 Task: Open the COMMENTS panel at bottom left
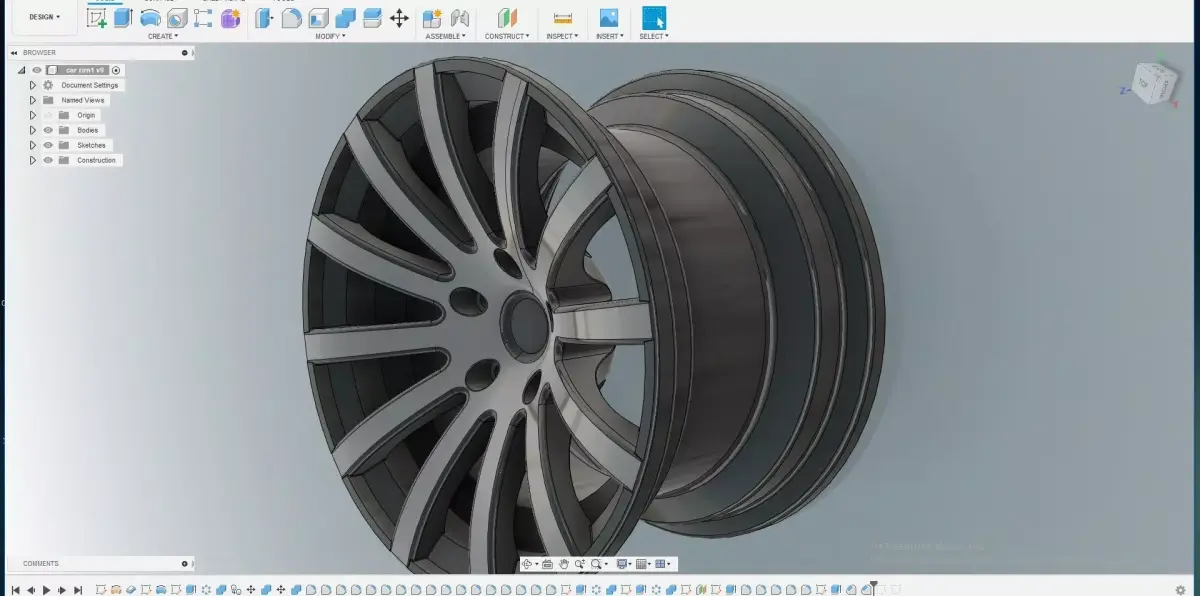[x=40, y=563]
